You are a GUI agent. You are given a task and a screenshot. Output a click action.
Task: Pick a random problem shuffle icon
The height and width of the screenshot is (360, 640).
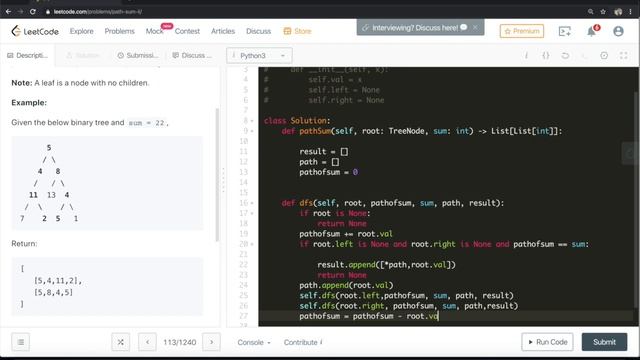tap(120, 342)
